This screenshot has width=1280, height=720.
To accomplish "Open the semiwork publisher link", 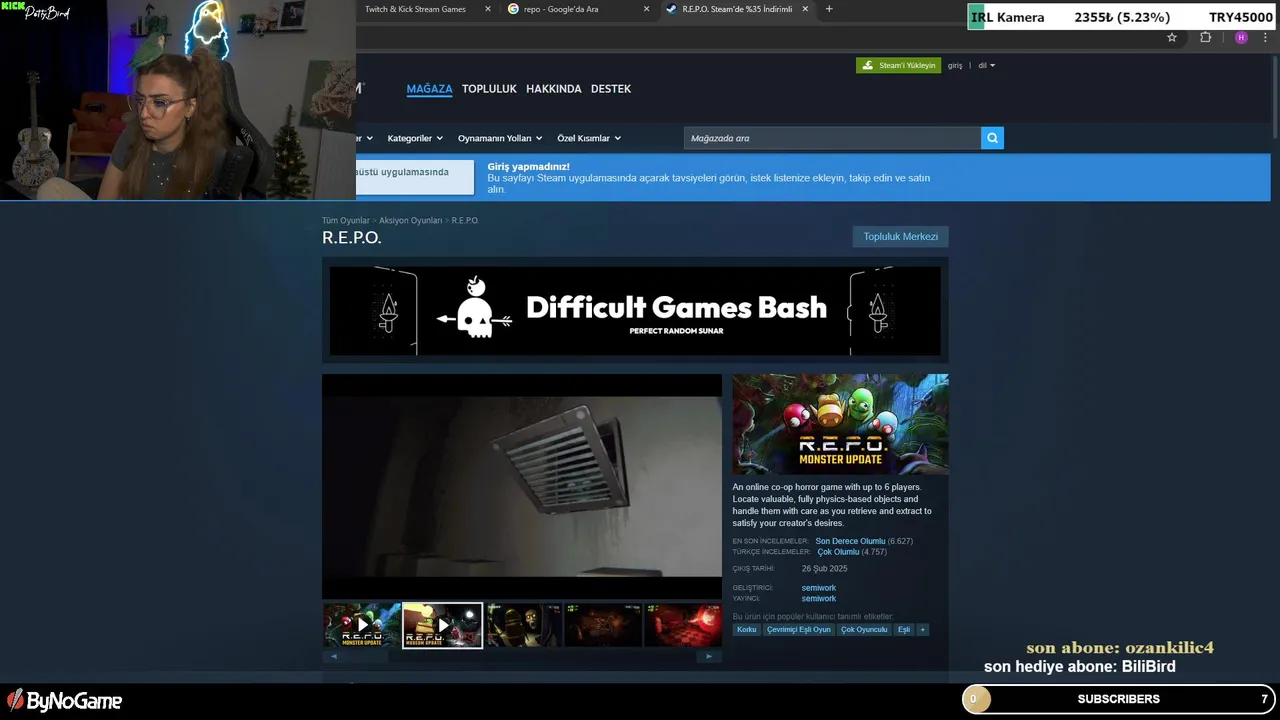I will pyautogui.click(x=818, y=598).
